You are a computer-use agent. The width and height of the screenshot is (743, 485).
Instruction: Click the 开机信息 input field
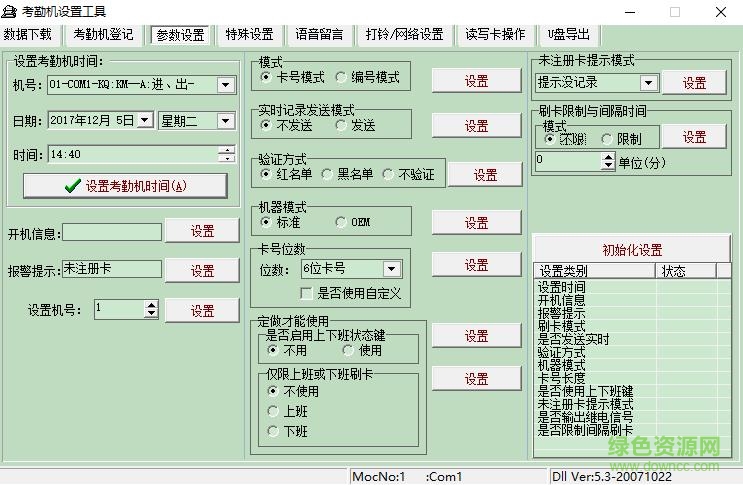click(112, 233)
